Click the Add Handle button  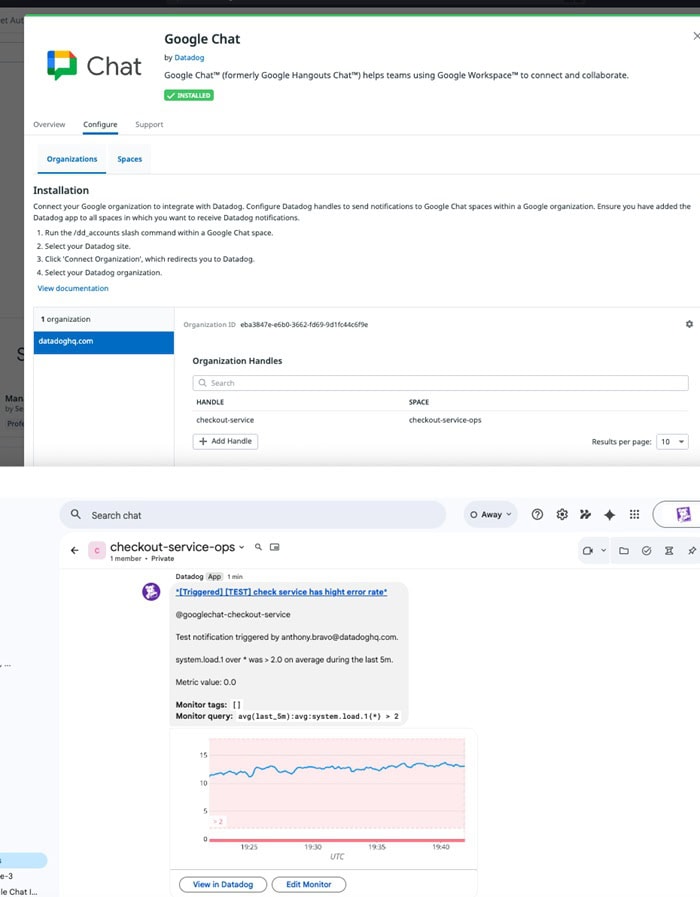coord(225,441)
